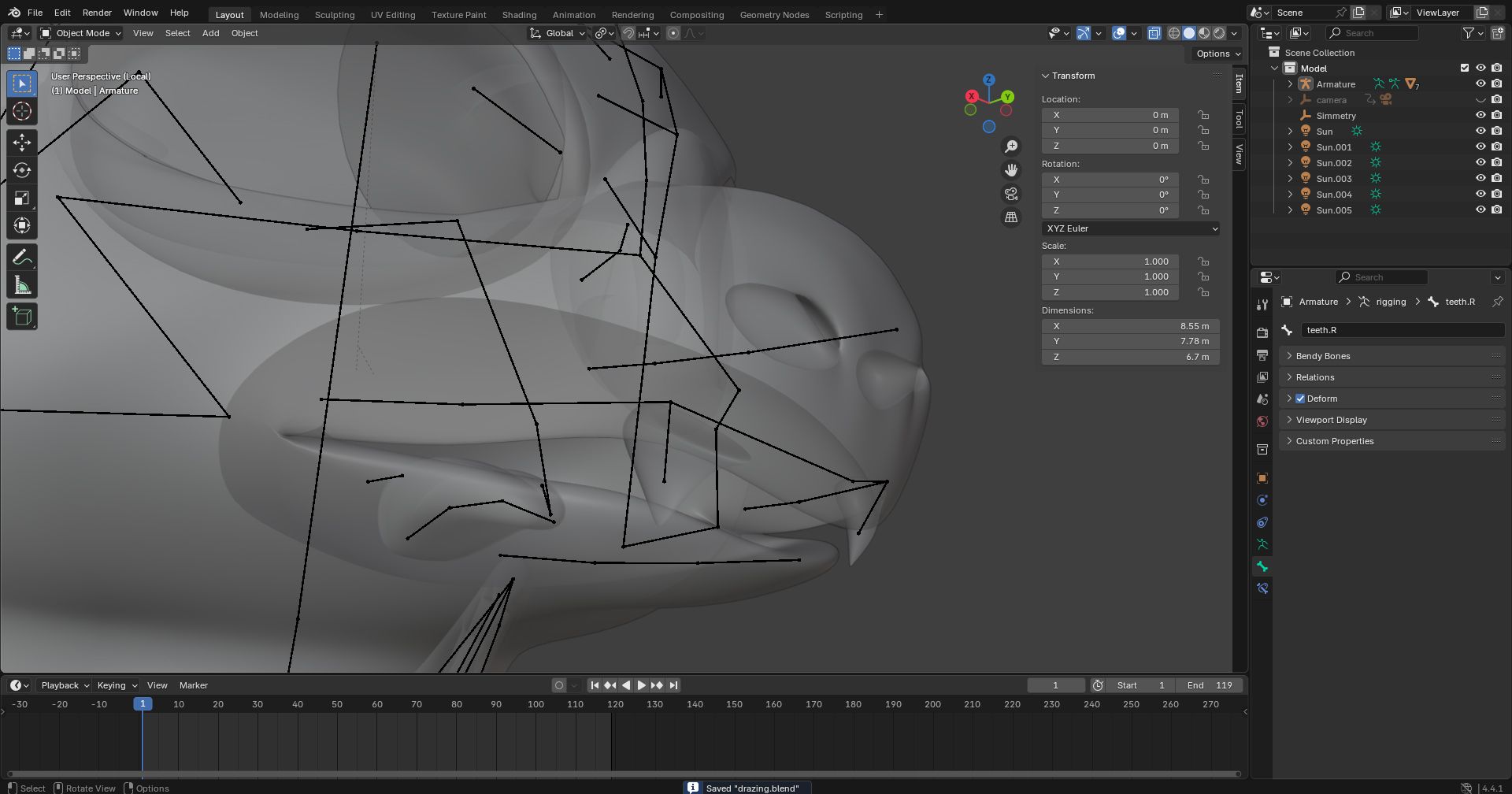Open the Playback dropdown in timeline

click(x=64, y=685)
